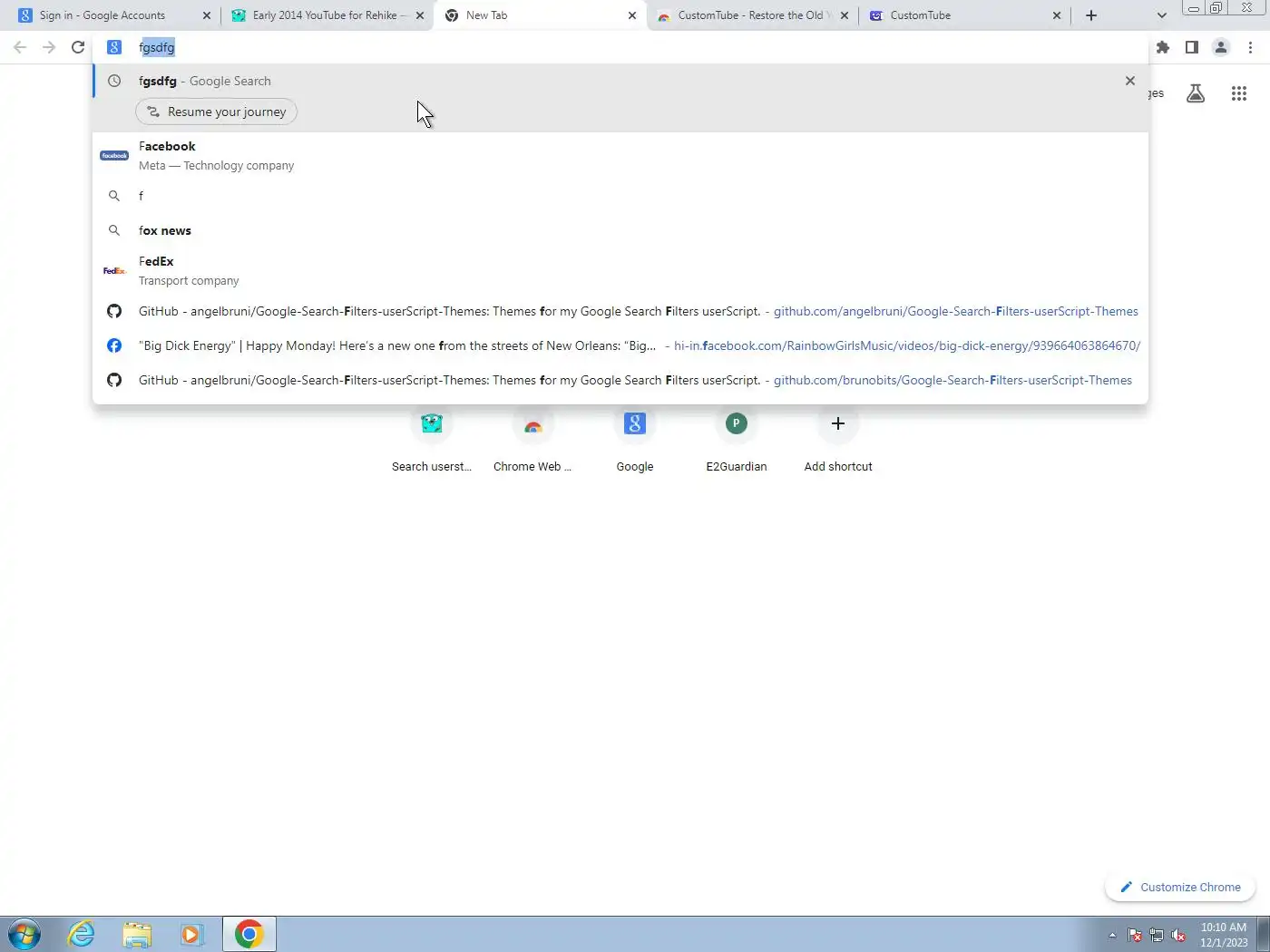The height and width of the screenshot is (952, 1270).
Task: Close the New Tab tab
Action: (x=632, y=15)
